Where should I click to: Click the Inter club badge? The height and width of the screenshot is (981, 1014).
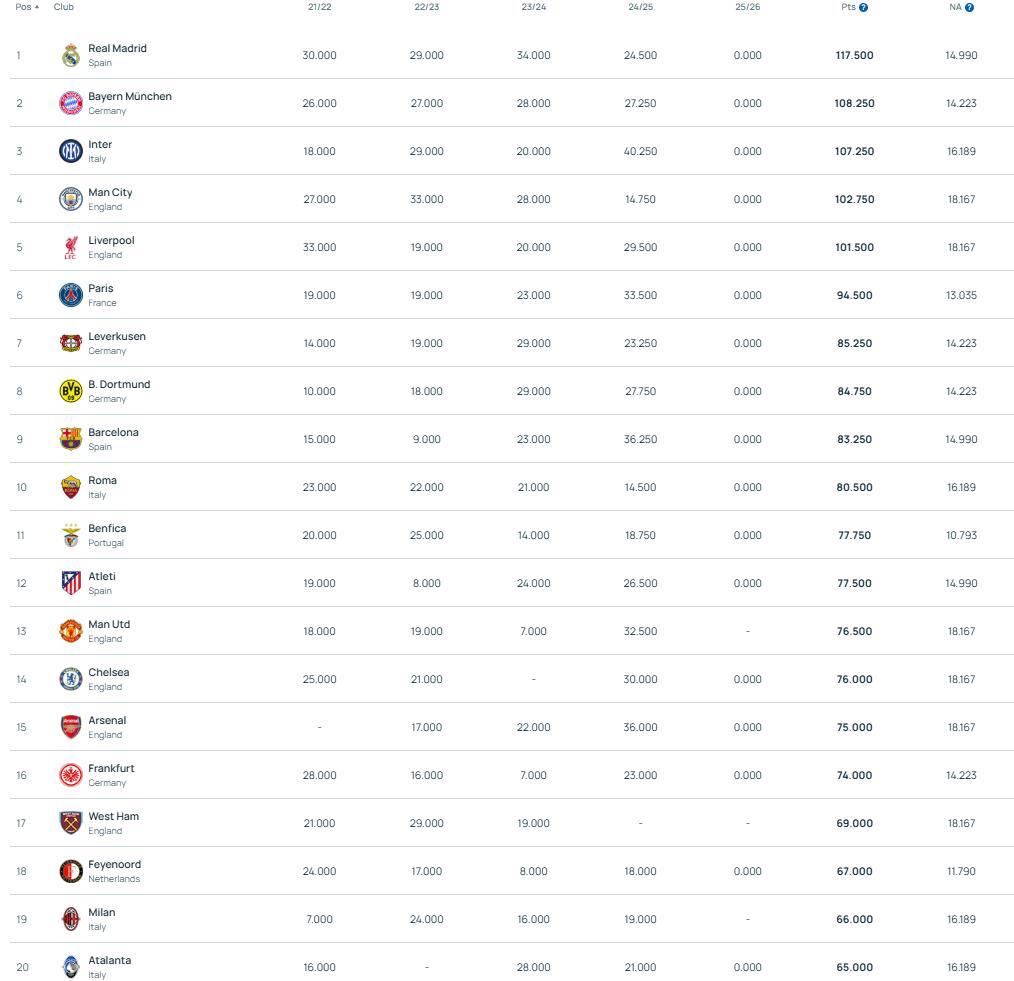[x=70, y=151]
